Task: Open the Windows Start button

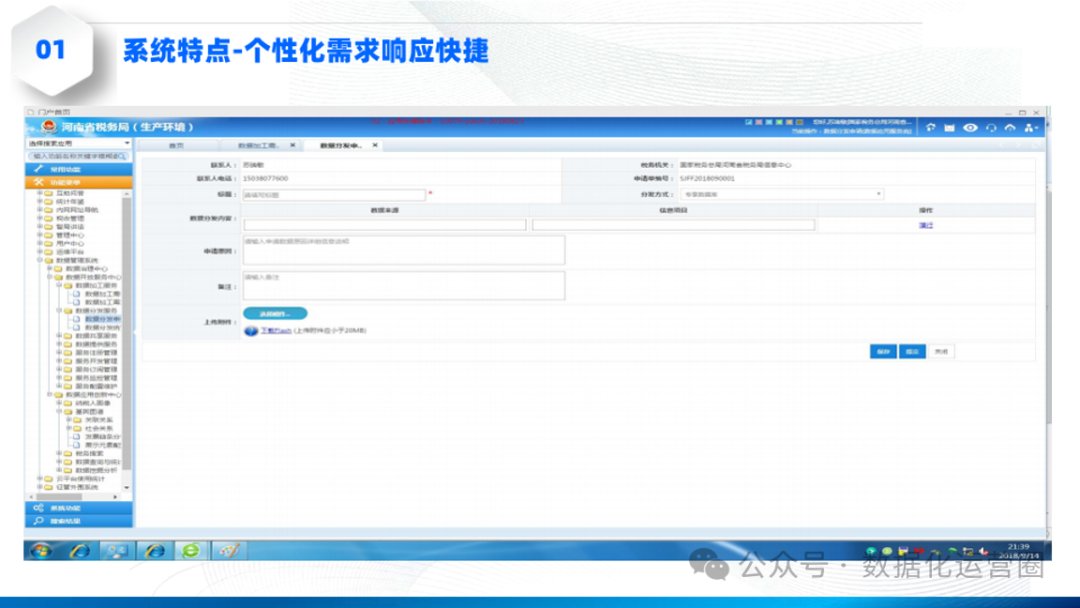Action: point(41,550)
